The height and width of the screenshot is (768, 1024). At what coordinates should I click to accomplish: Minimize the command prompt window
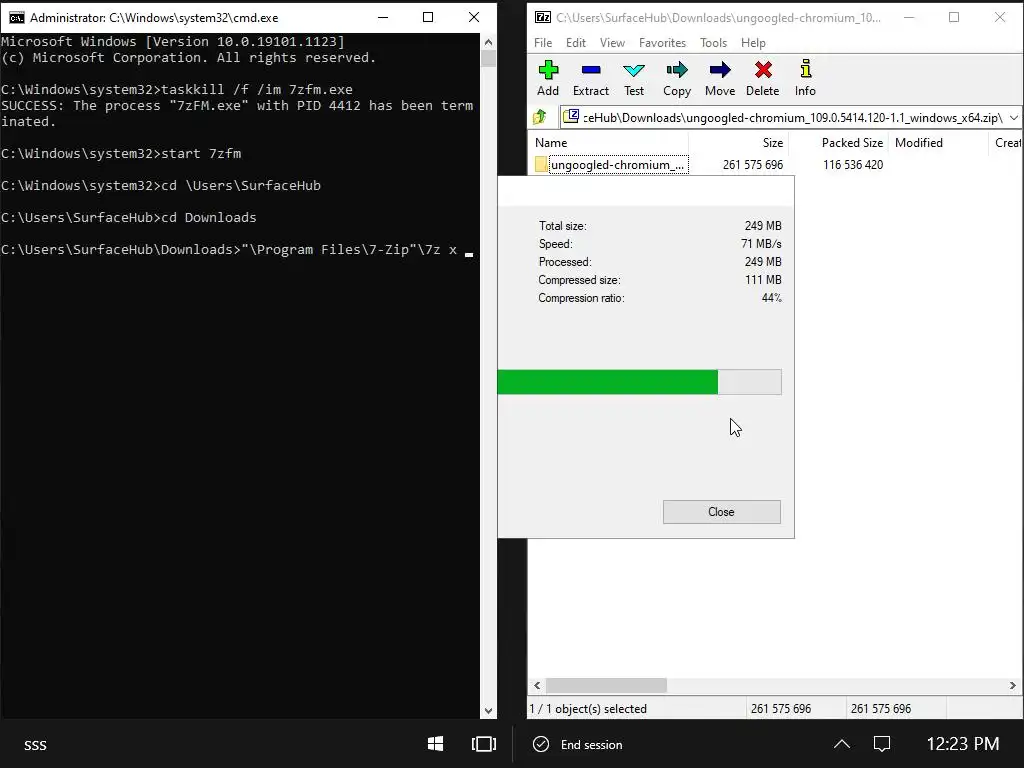tap(383, 17)
